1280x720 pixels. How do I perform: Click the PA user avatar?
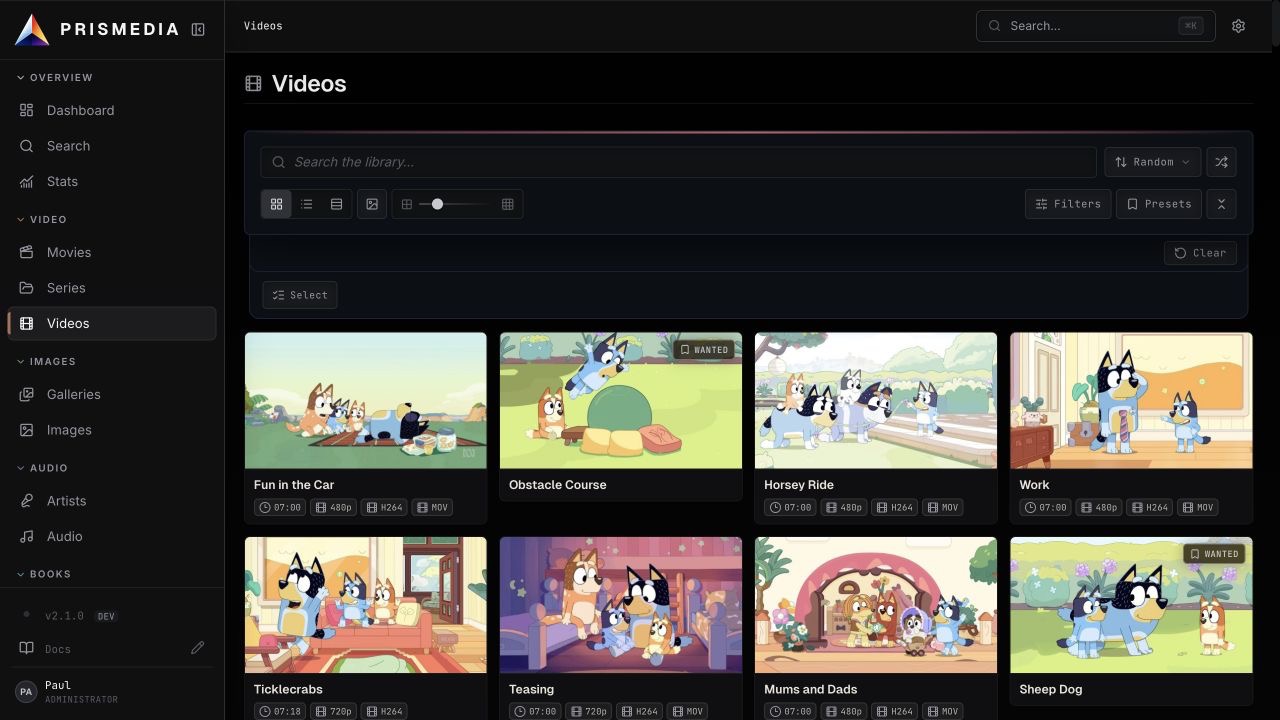coord(26,691)
